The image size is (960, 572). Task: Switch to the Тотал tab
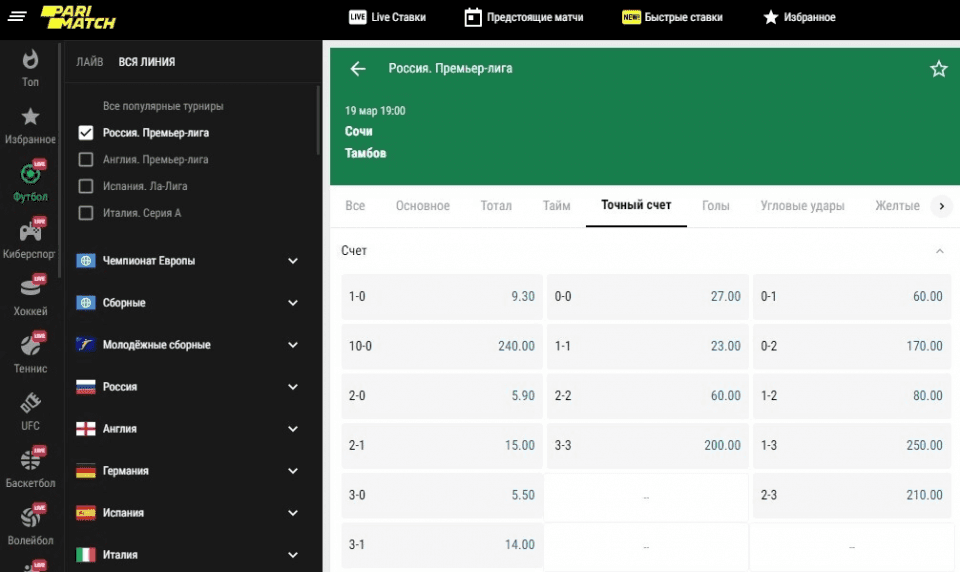pyautogui.click(x=495, y=206)
